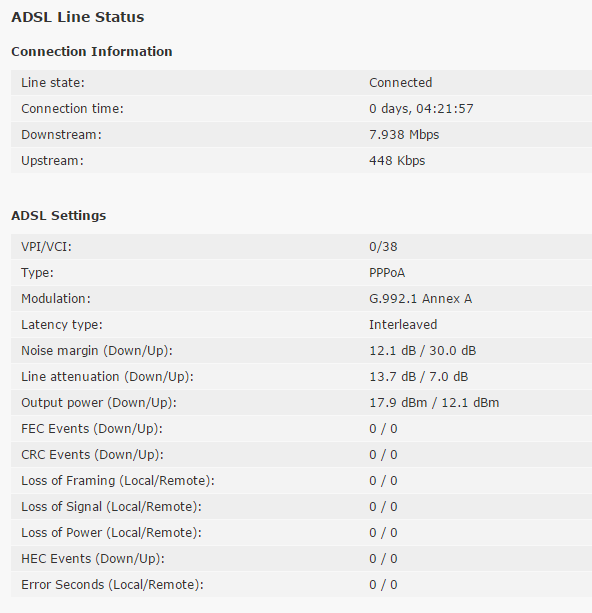Viewport: 592px width, 613px height.
Task: Click the Upstream 448 Kbps value
Action: (397, 161)
